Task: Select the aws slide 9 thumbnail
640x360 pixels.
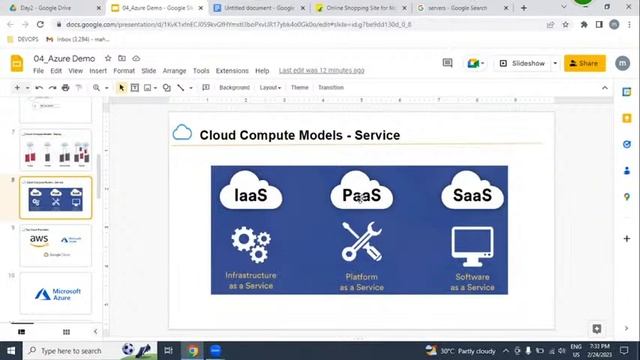Action: tap(56, 246)
